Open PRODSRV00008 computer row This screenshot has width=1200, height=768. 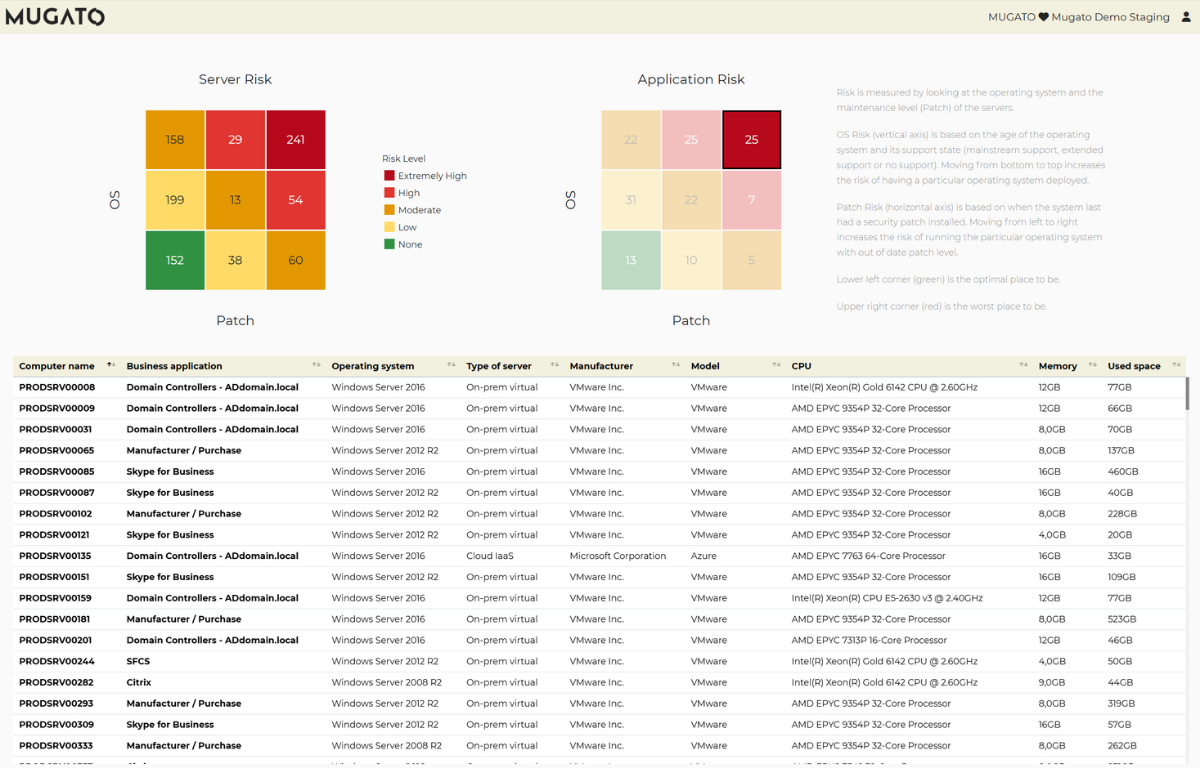[x=57, y=387]
